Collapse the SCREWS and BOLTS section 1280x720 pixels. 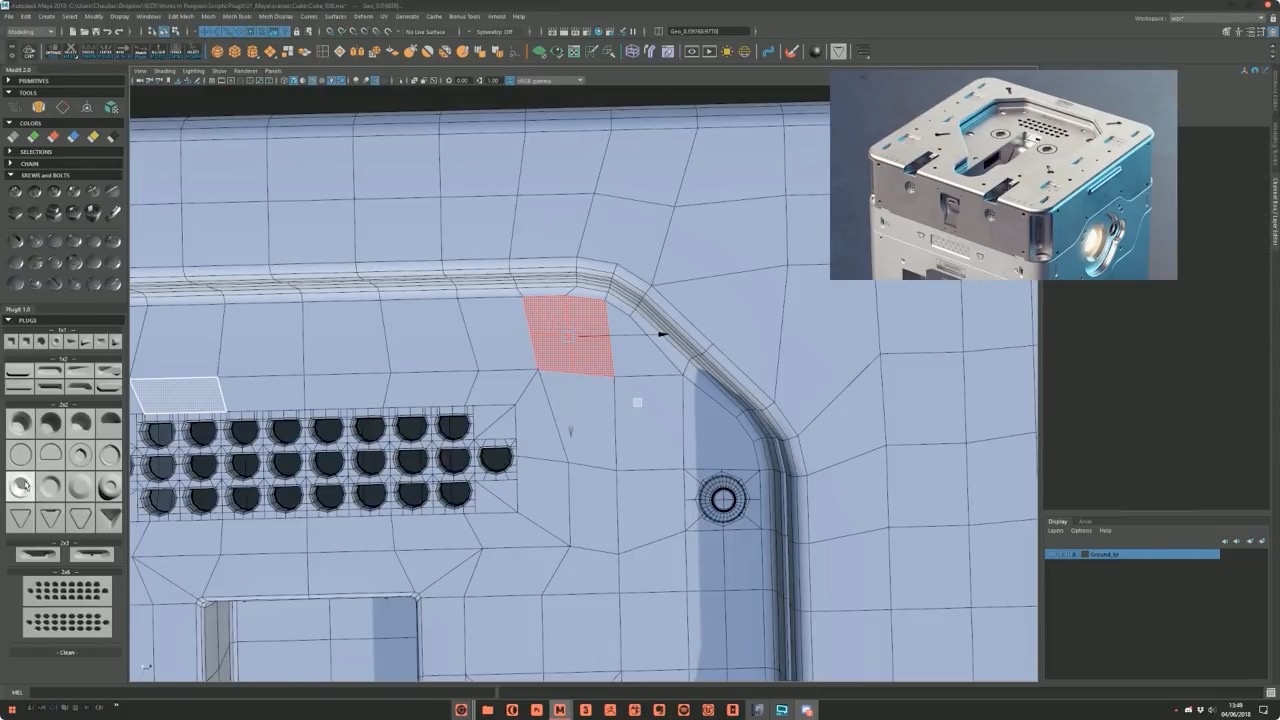[9, 175]
